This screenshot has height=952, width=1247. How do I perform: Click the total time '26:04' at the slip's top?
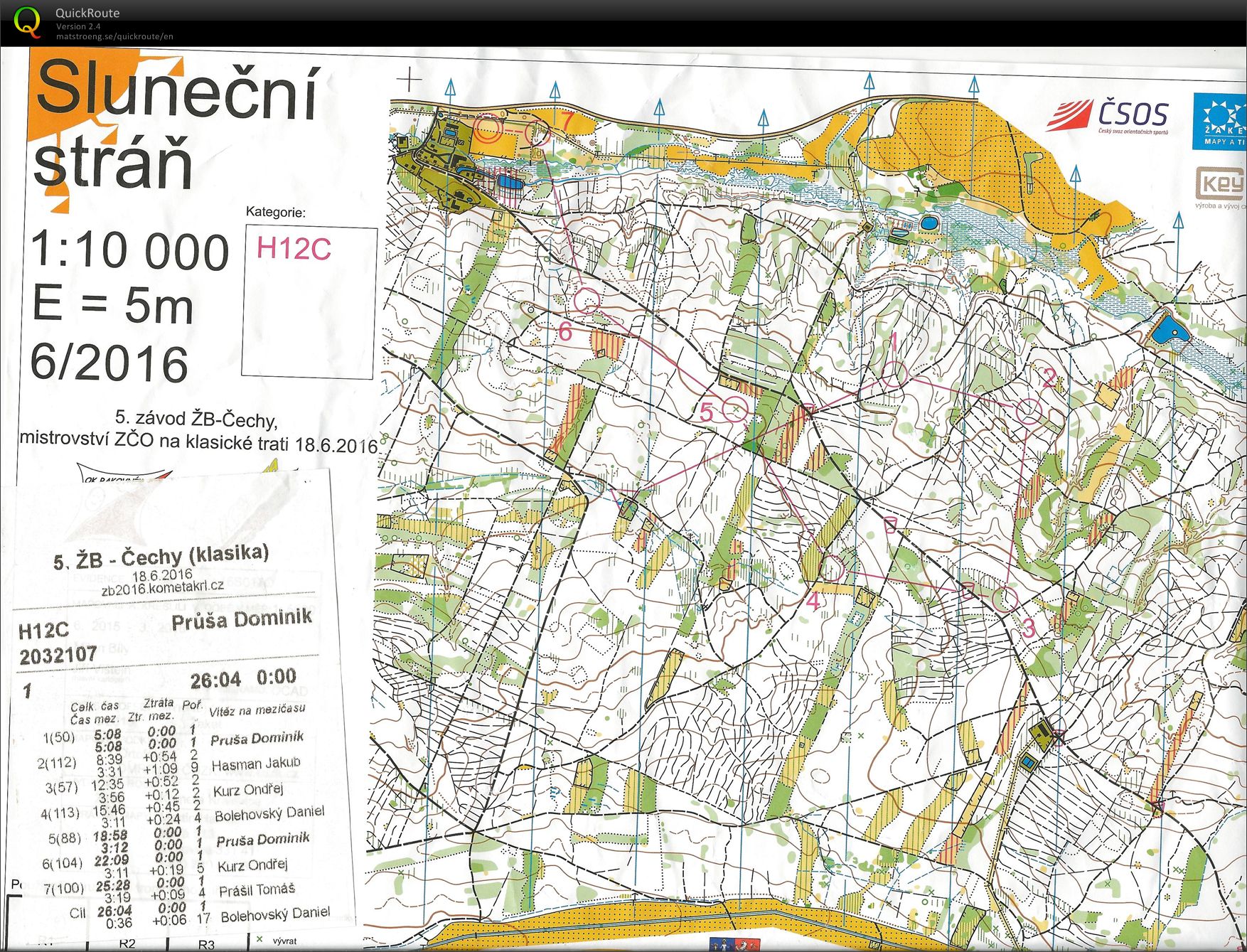point(215,680)
